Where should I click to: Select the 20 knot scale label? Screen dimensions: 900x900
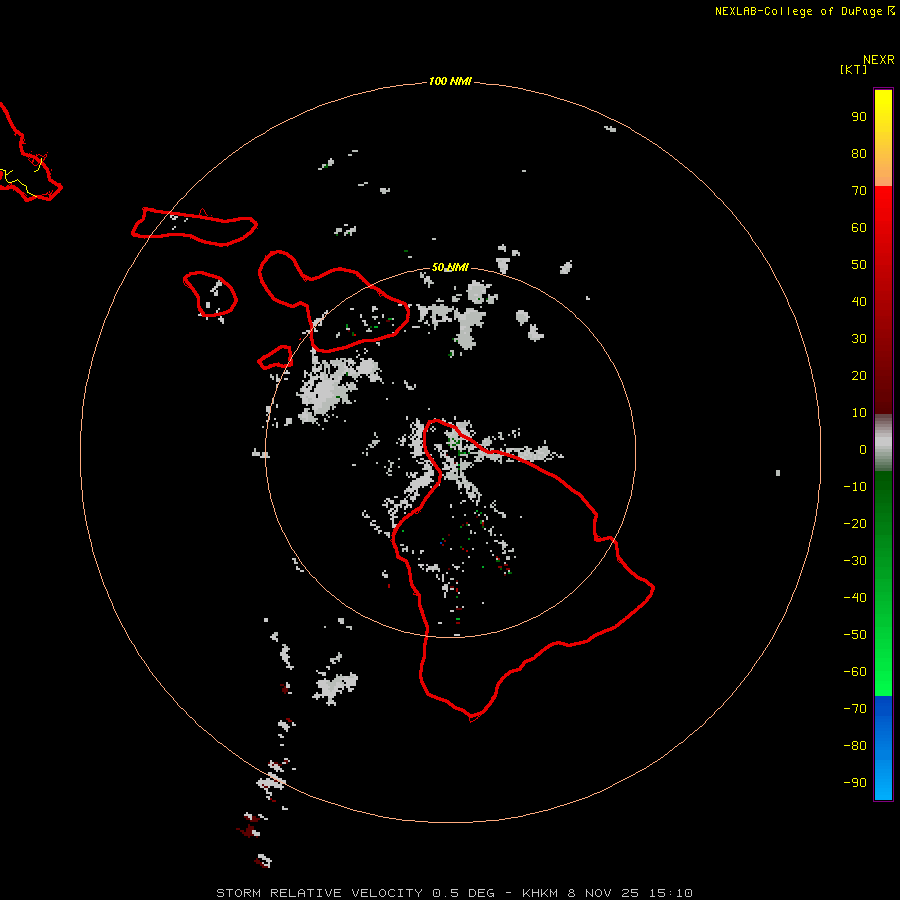point(859,376)
